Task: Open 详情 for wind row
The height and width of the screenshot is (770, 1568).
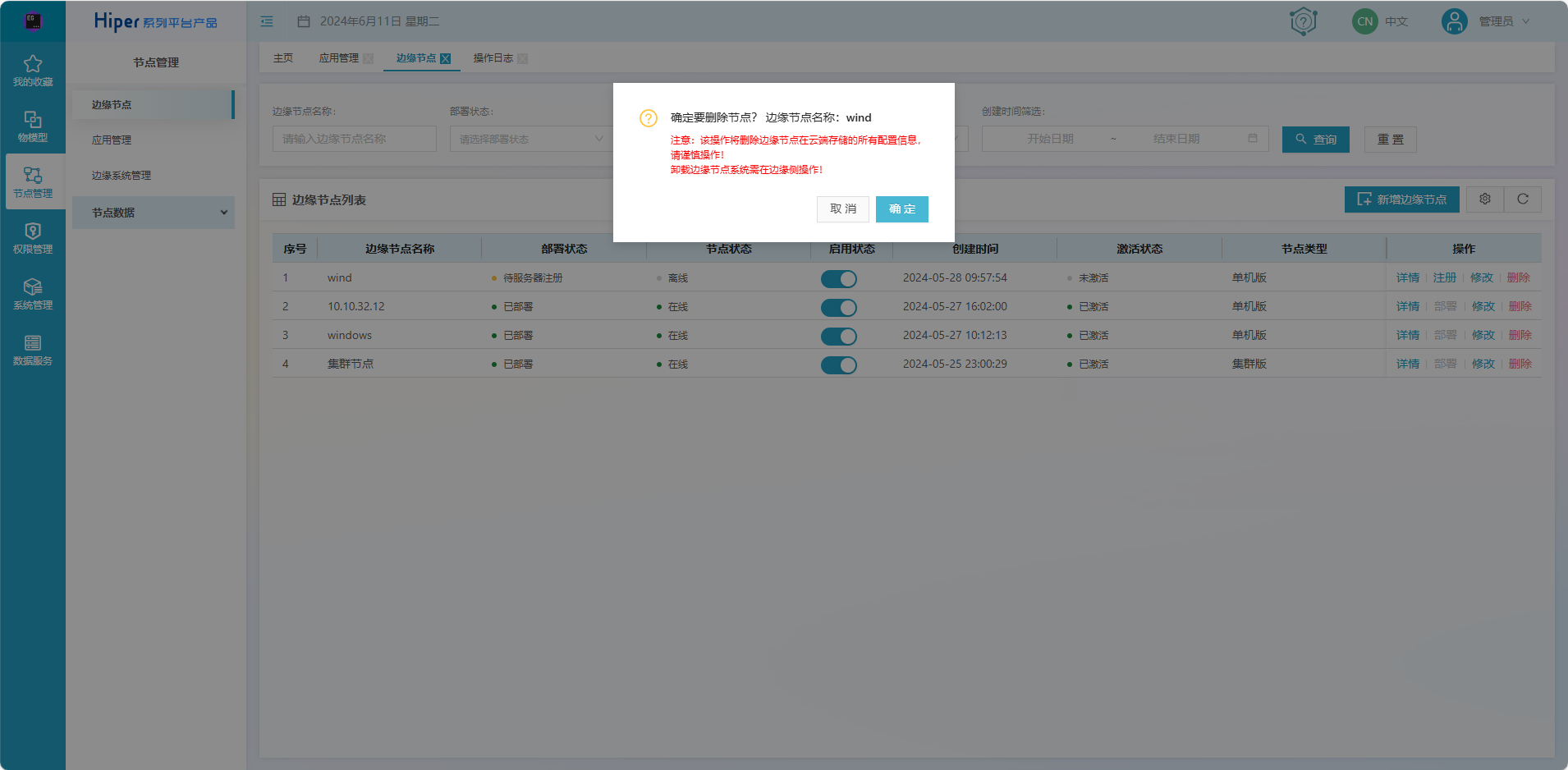Action: (x=1408, y=278)
